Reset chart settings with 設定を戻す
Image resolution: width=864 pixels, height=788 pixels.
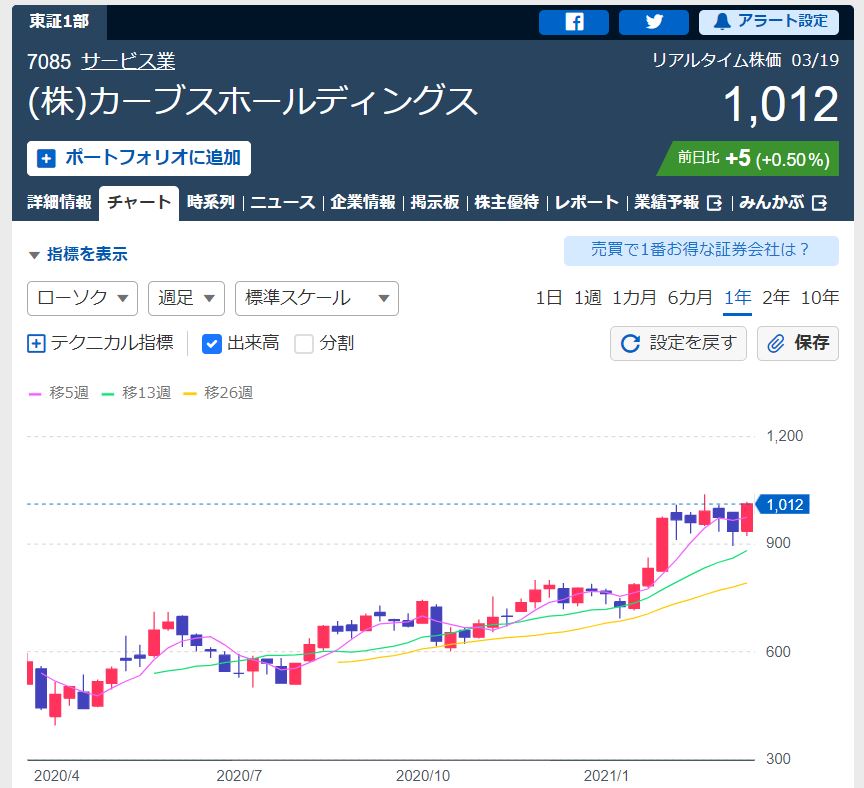(678, 343)
